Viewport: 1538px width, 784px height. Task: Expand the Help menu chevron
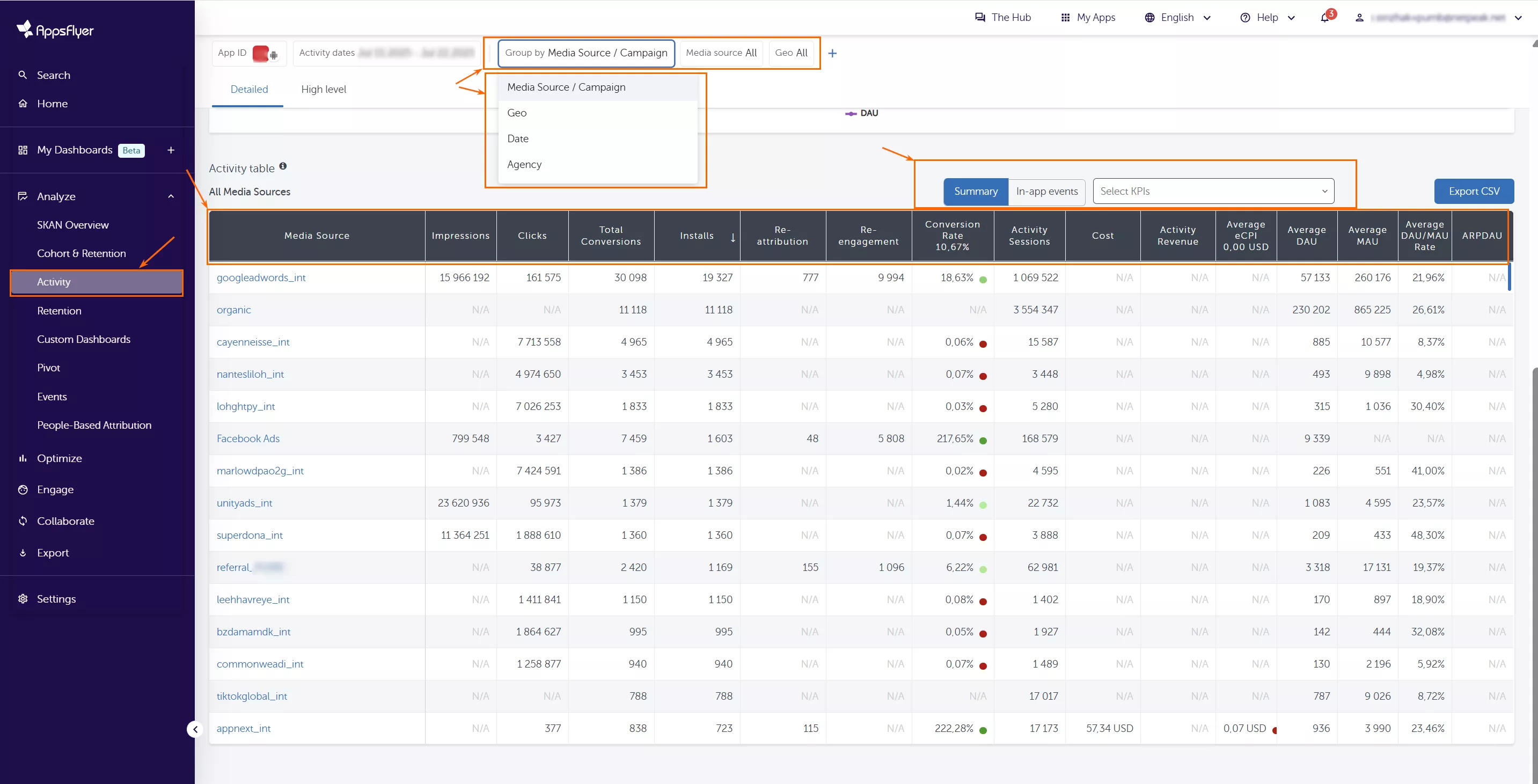[1291, 17]
